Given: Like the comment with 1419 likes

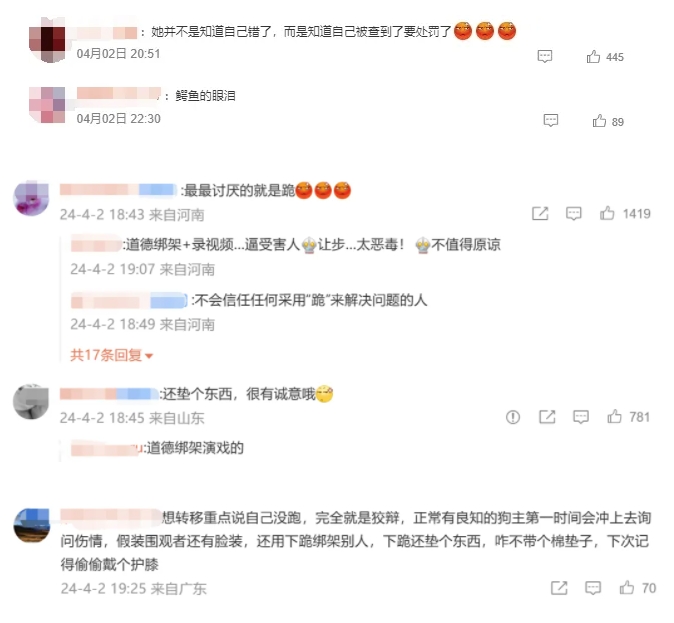Looking at the screenshot, I should click(x=607, y=213).
